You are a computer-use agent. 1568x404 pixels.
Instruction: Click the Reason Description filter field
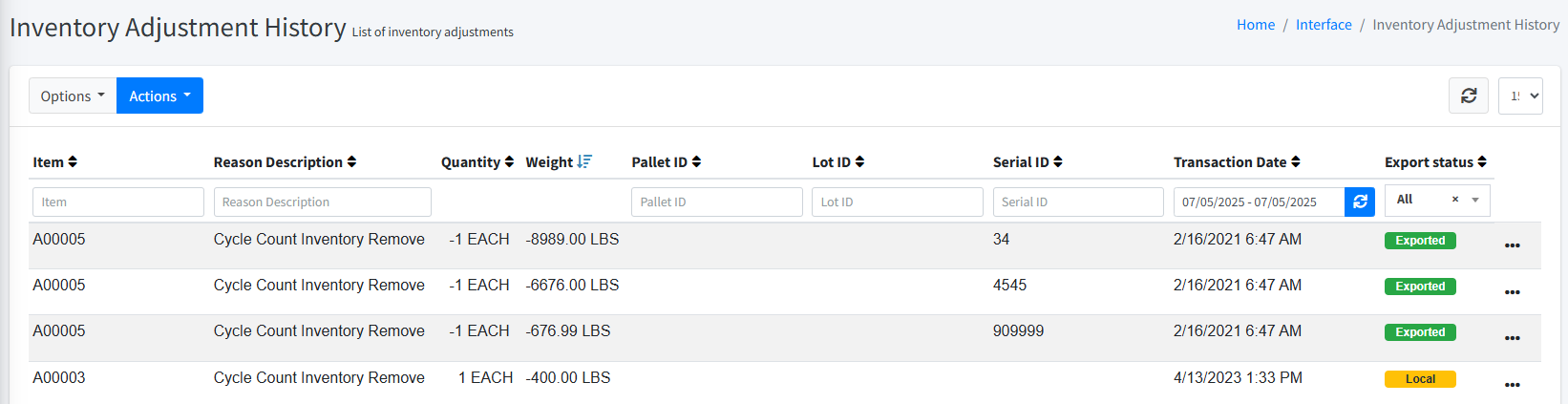click(322, 202)
